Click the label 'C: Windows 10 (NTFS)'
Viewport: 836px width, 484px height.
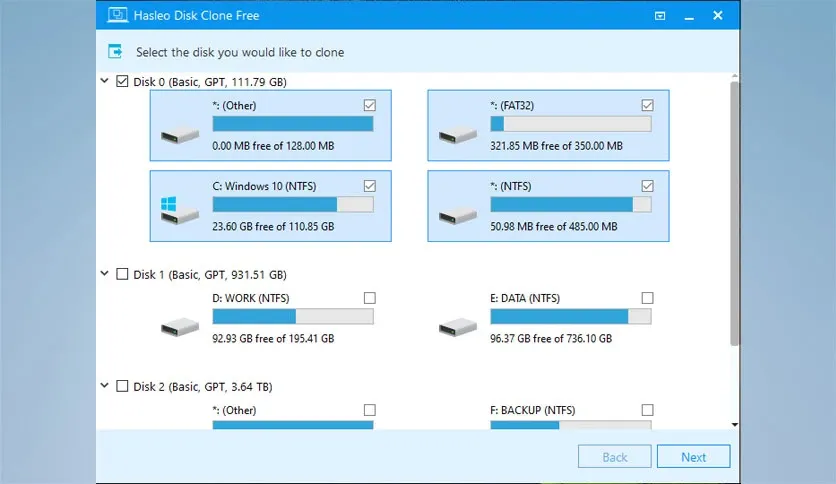pyautogui.click(x=264, y=186)
